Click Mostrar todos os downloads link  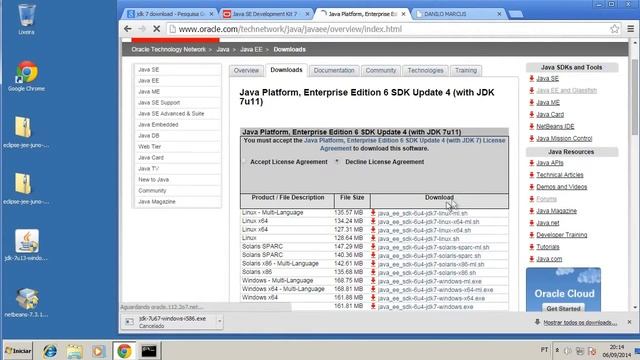pos(580,322)
